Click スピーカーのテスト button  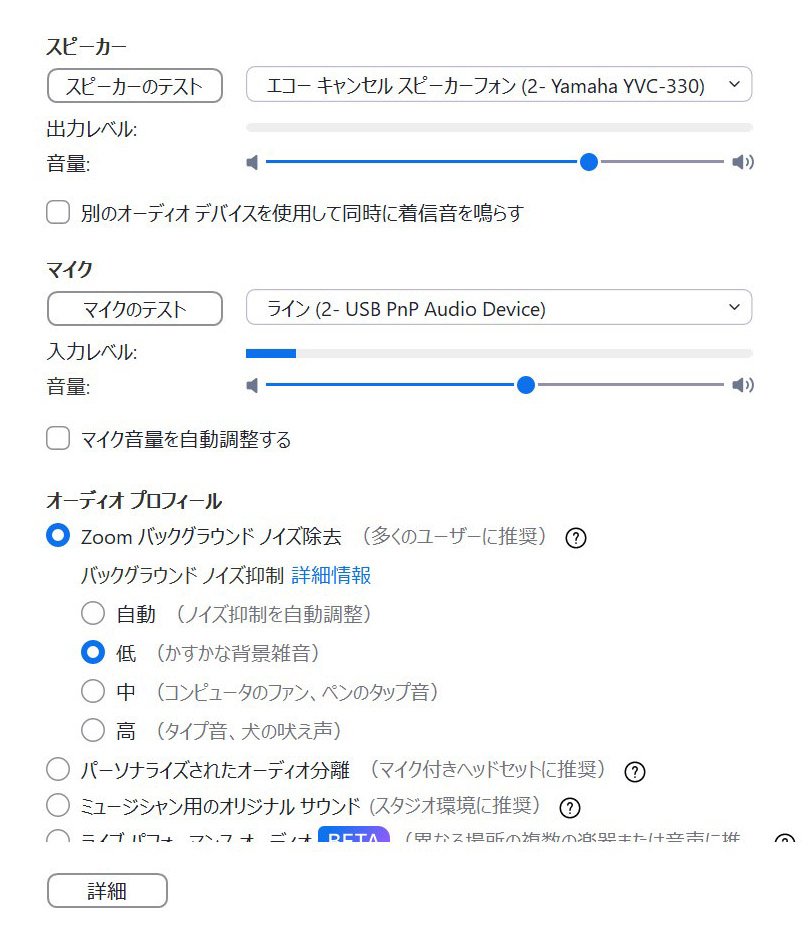click(134, 86)
